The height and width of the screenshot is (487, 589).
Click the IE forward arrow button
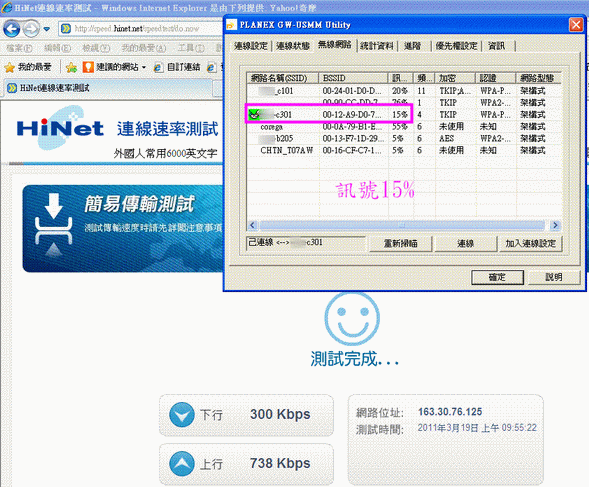31,29
